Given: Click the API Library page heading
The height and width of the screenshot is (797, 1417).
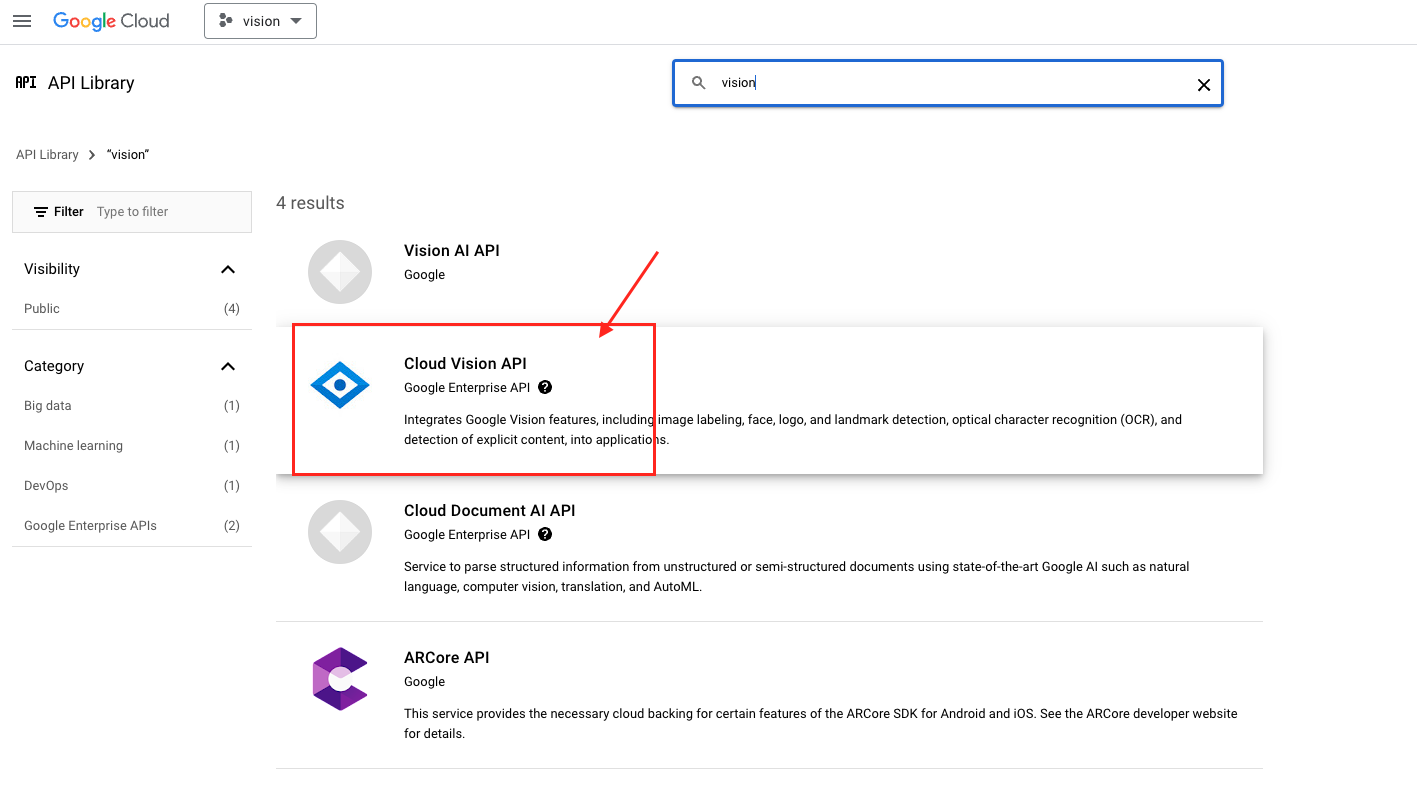Looking at the screenshot, I should [91, 83].
